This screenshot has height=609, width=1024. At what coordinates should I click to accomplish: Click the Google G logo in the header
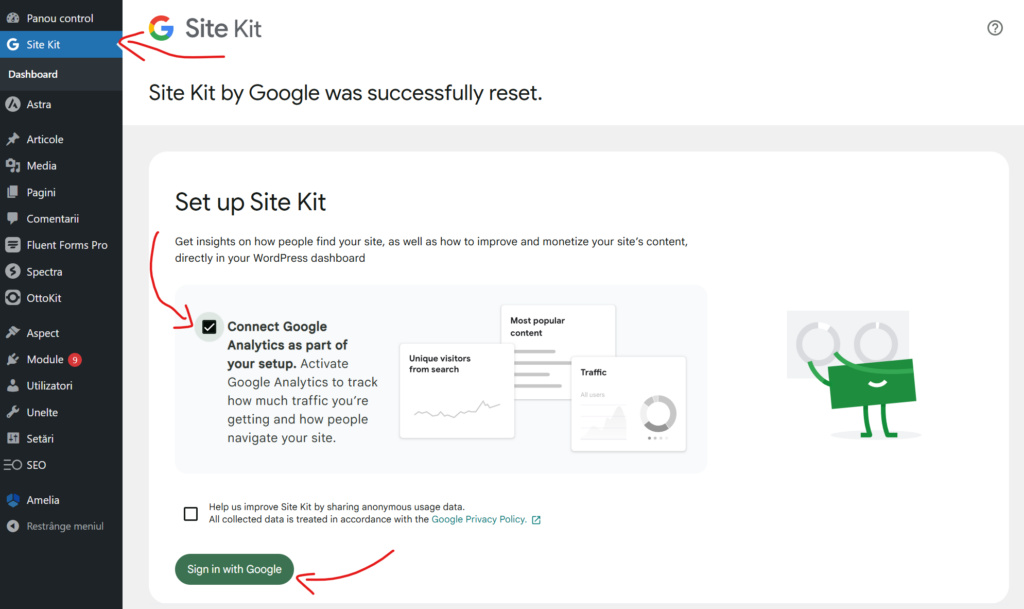161,28
